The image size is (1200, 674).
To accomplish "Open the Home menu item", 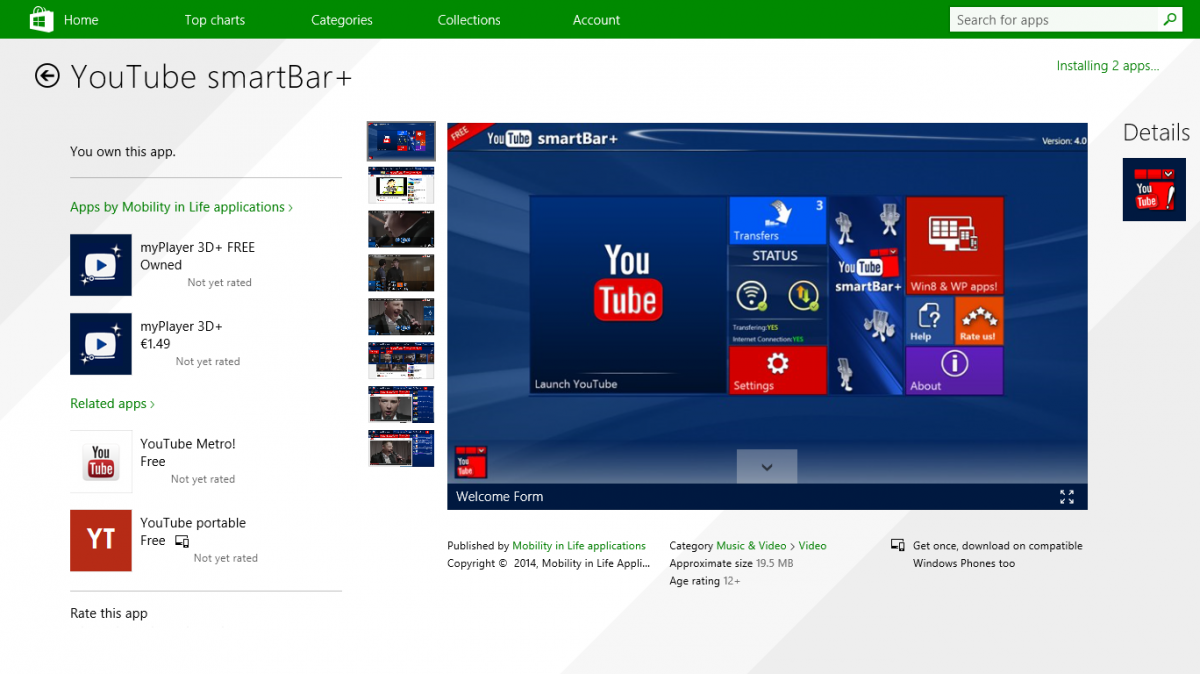I will tap(81, 20).
